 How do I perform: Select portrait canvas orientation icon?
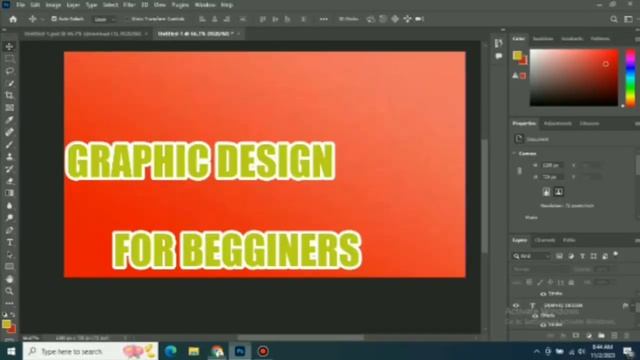(547, 192)
